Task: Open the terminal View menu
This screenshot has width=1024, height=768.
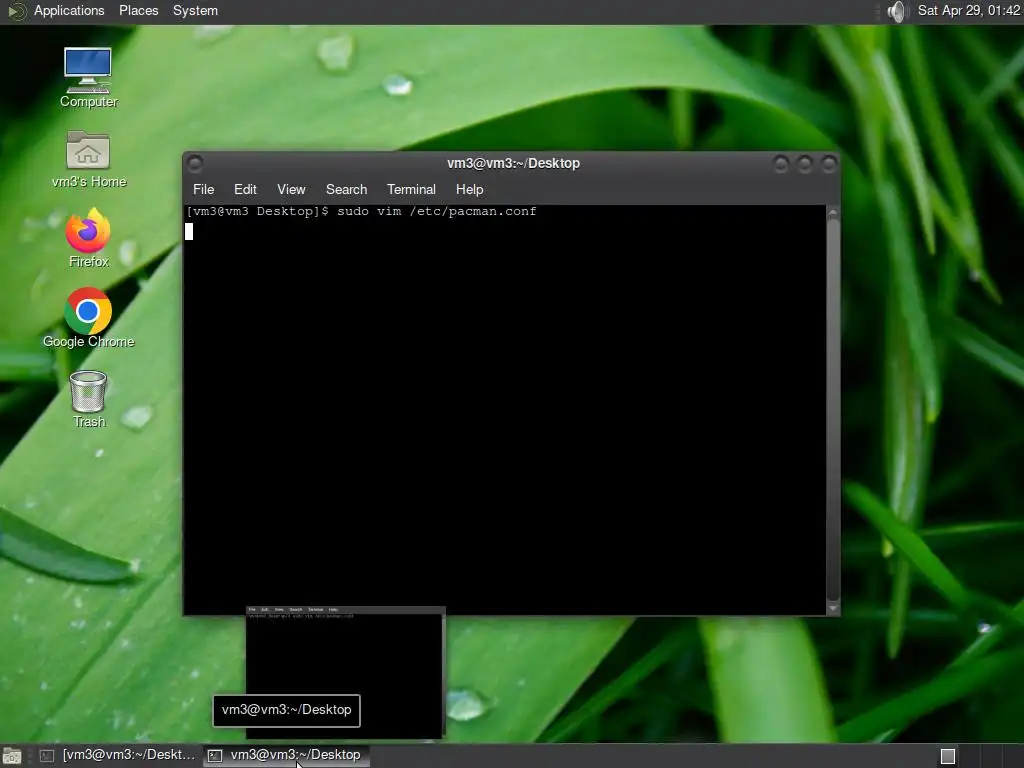Action: click(x=291, y=189)
